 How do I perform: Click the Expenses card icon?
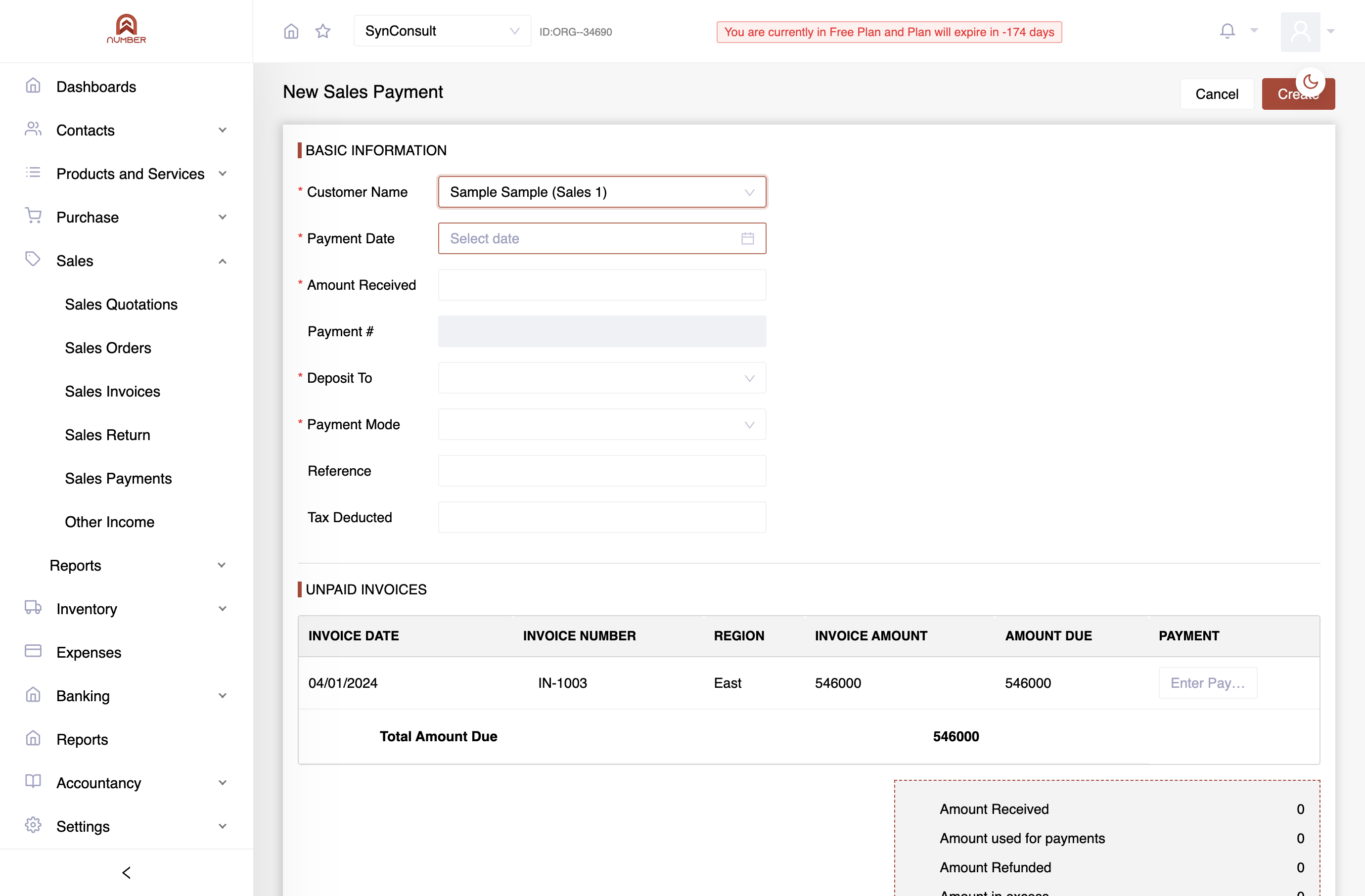33,651
